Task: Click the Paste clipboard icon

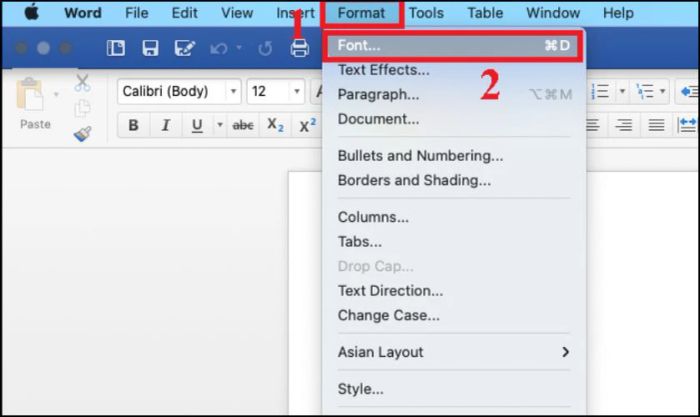Action: click(x=30, y=95)
